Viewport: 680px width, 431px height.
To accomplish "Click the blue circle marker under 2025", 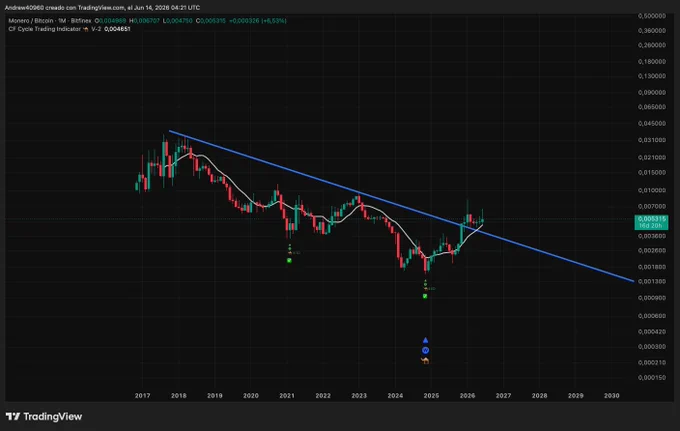I will pyautogui.click(x=425, y=350).
